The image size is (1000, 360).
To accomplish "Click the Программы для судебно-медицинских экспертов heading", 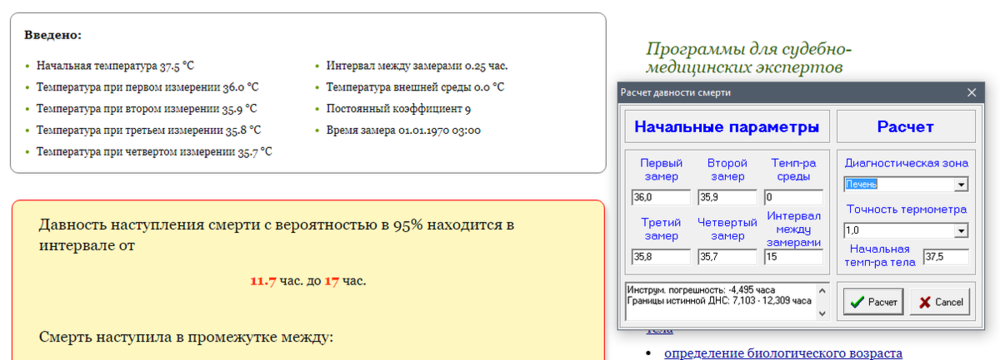I will [x=749, y=57].
